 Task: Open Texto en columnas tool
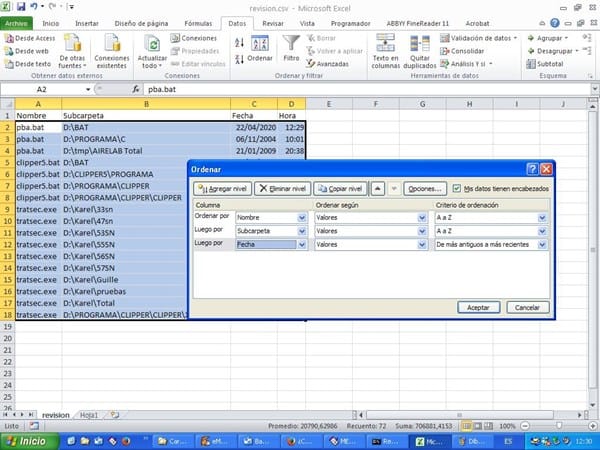point(387,50)
